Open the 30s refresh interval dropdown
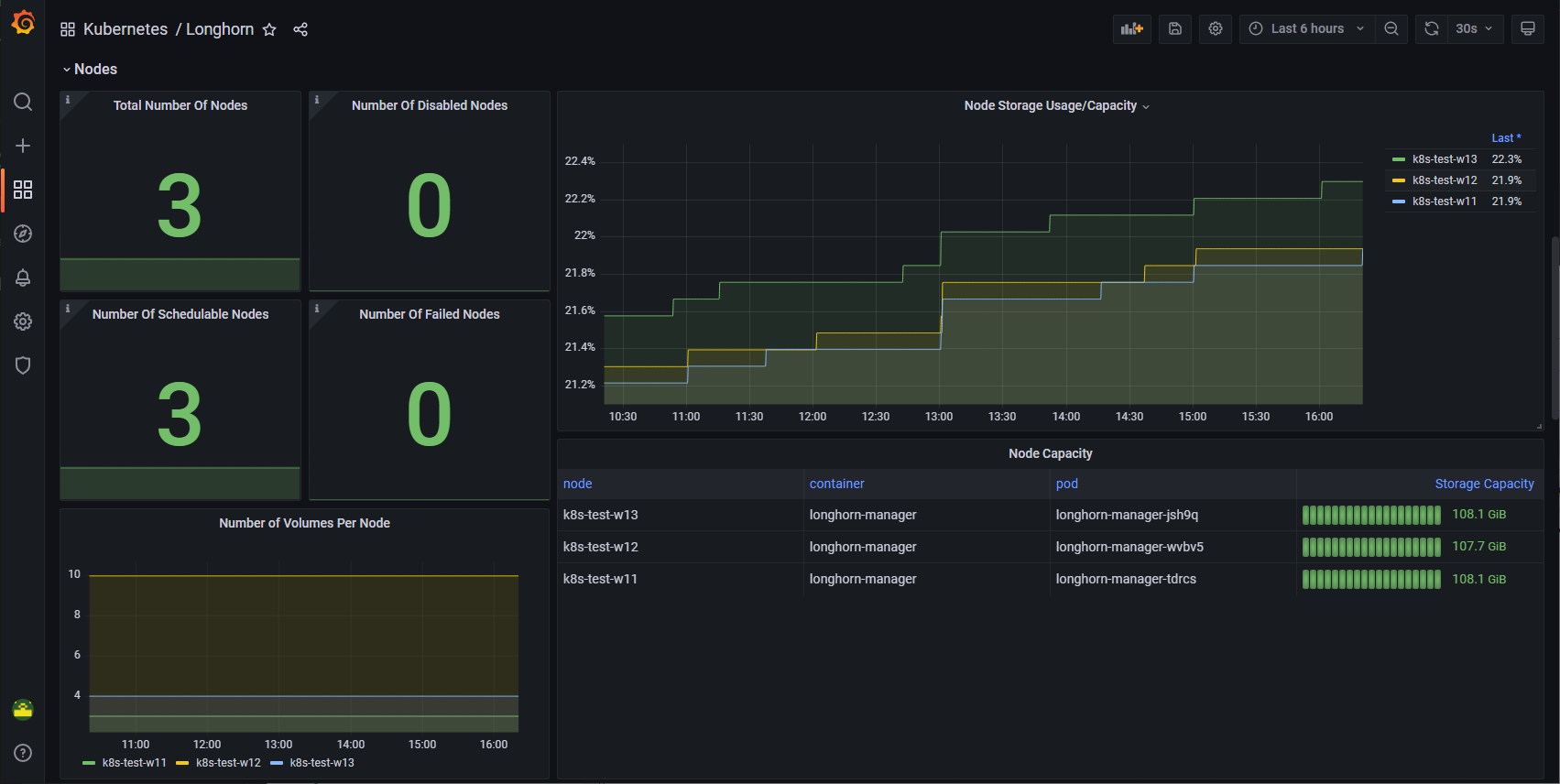The width and height of the screenshot is (1560, 784). (1475, 28)
